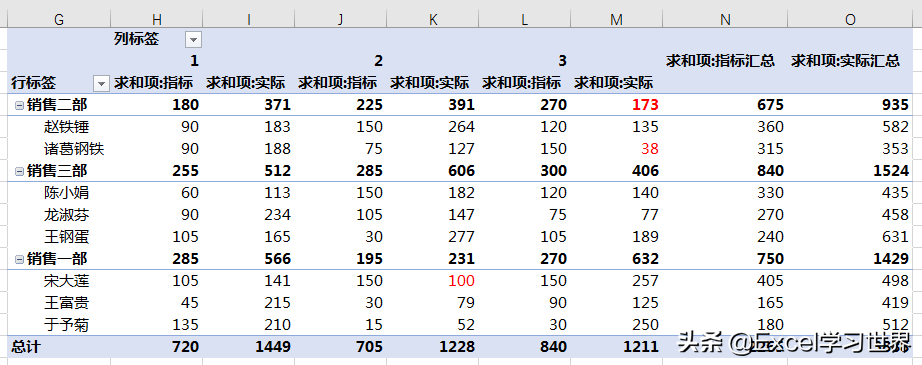Select column header J

click(340, 20)
